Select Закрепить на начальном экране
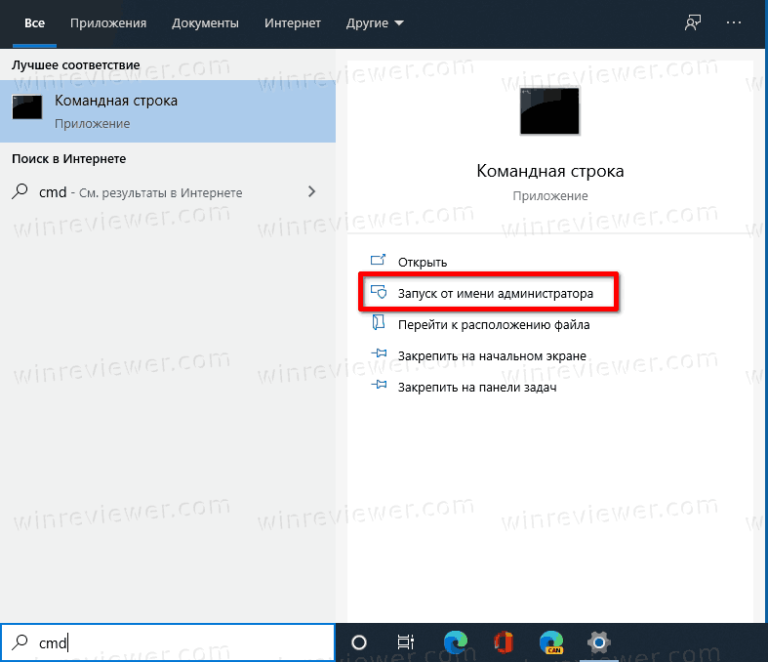This screenshot has height=662, width=768. 492,356
